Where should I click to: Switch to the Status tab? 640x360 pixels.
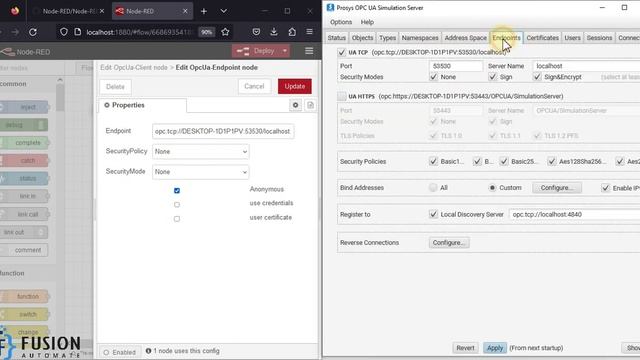pos(337,38)
